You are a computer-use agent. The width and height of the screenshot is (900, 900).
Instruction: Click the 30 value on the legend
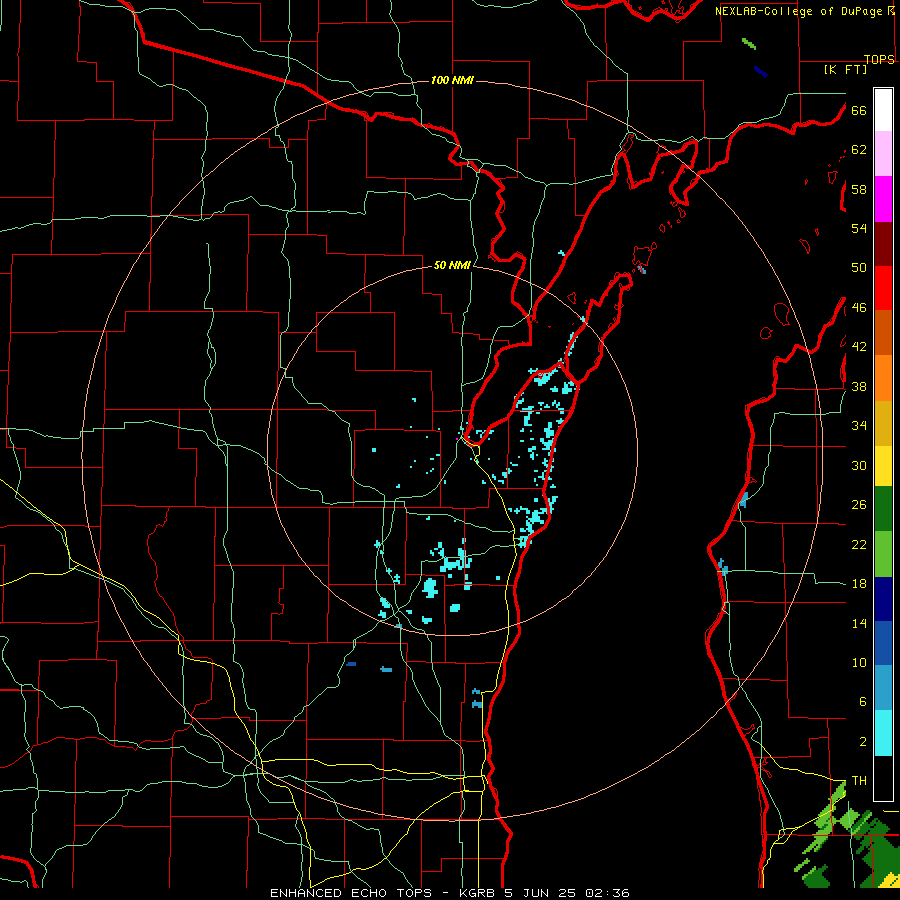[859, 465]
